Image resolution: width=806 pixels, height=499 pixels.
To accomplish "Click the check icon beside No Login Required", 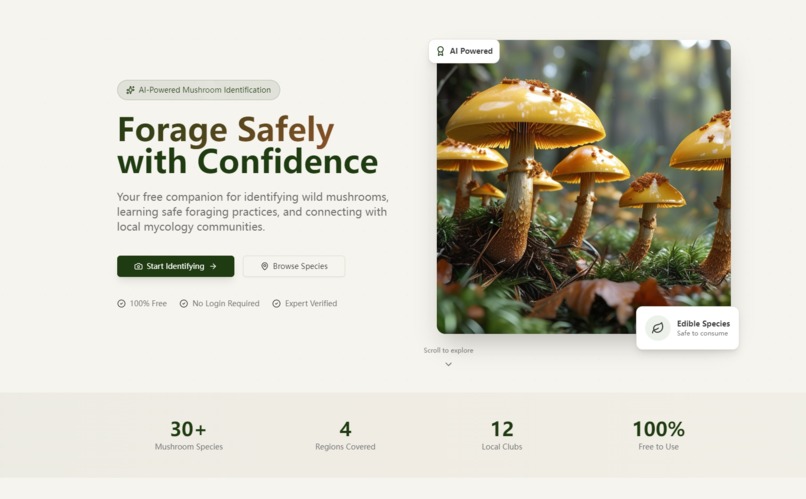I will [184, 304].
